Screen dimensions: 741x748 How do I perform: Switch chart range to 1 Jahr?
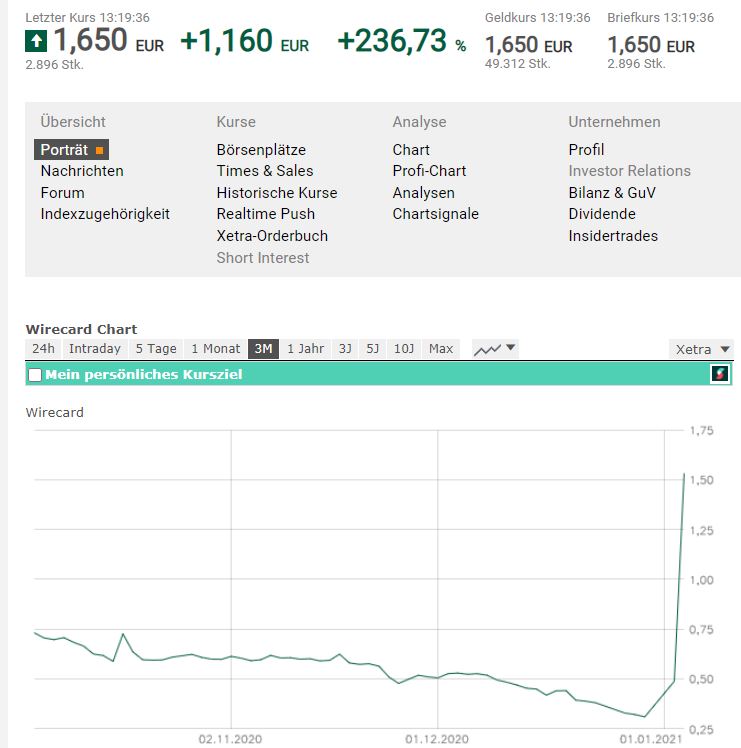[x=305, y=349]
